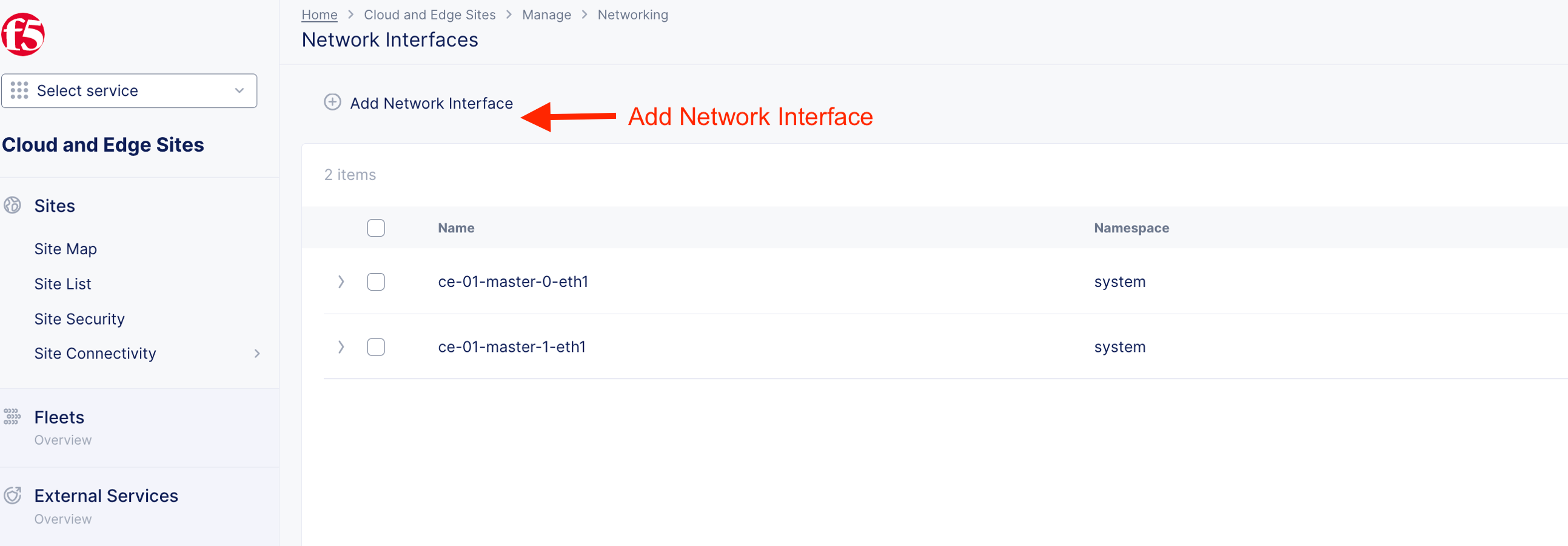Click the grid icon in Select service
The width and height of the screenshot is (1568, 546).
pos(19,90)
